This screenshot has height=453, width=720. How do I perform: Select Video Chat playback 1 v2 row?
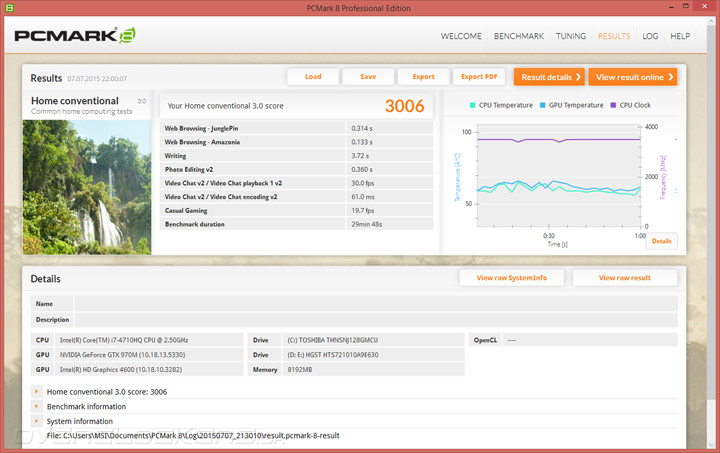296,183
